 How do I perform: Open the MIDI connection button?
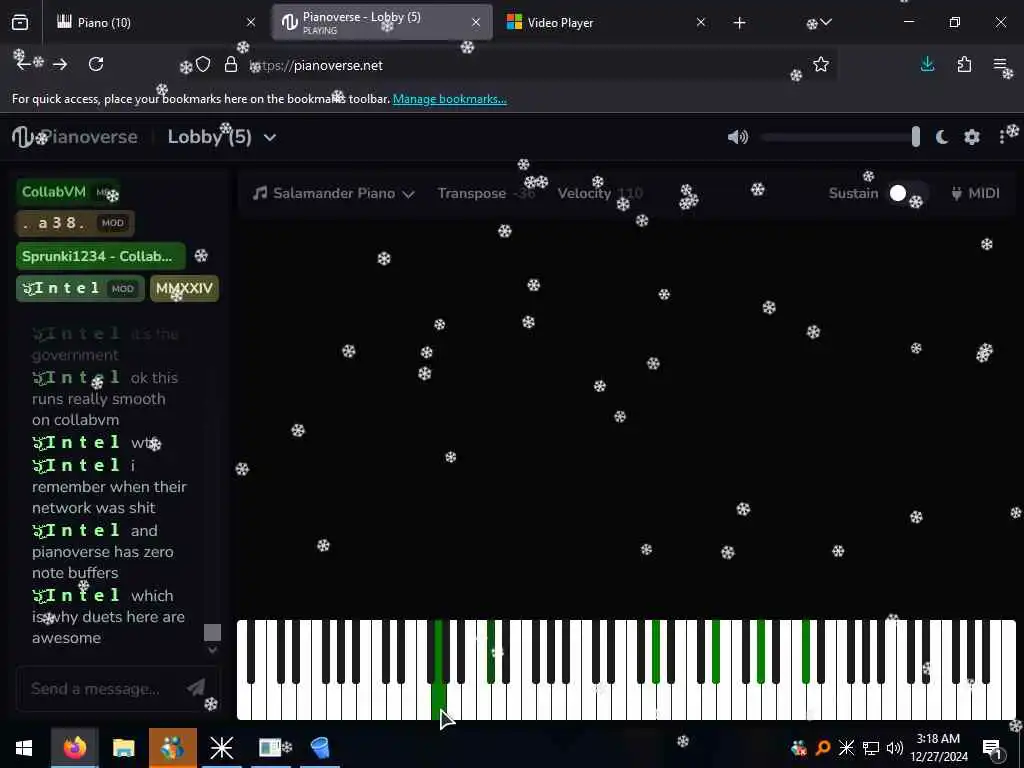975,193
